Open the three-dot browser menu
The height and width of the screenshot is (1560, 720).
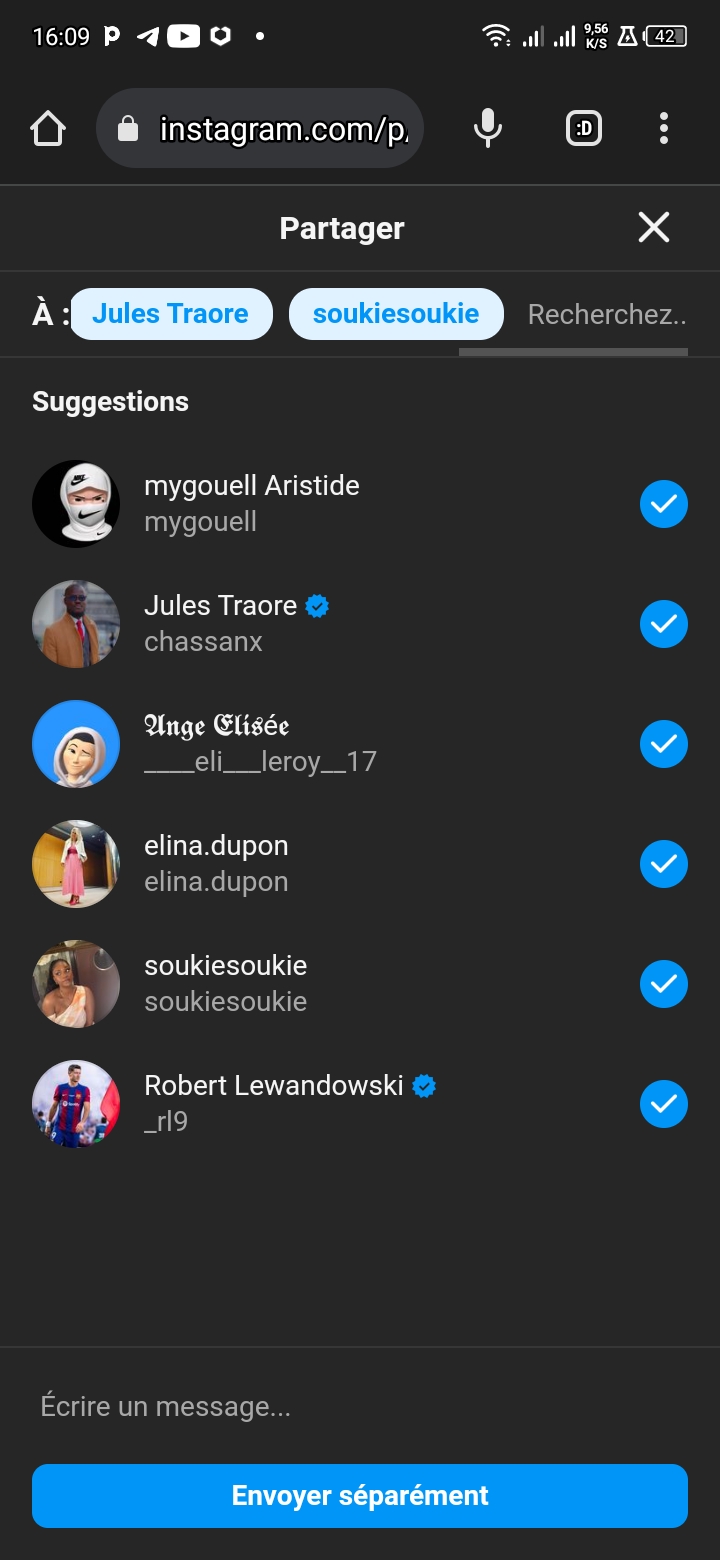click(664, 128)
